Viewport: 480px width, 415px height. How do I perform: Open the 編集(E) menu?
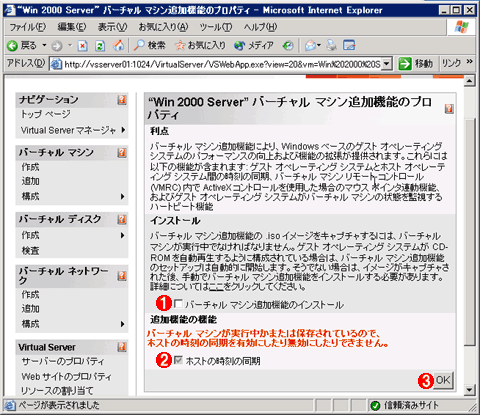[x=72, y=27]
